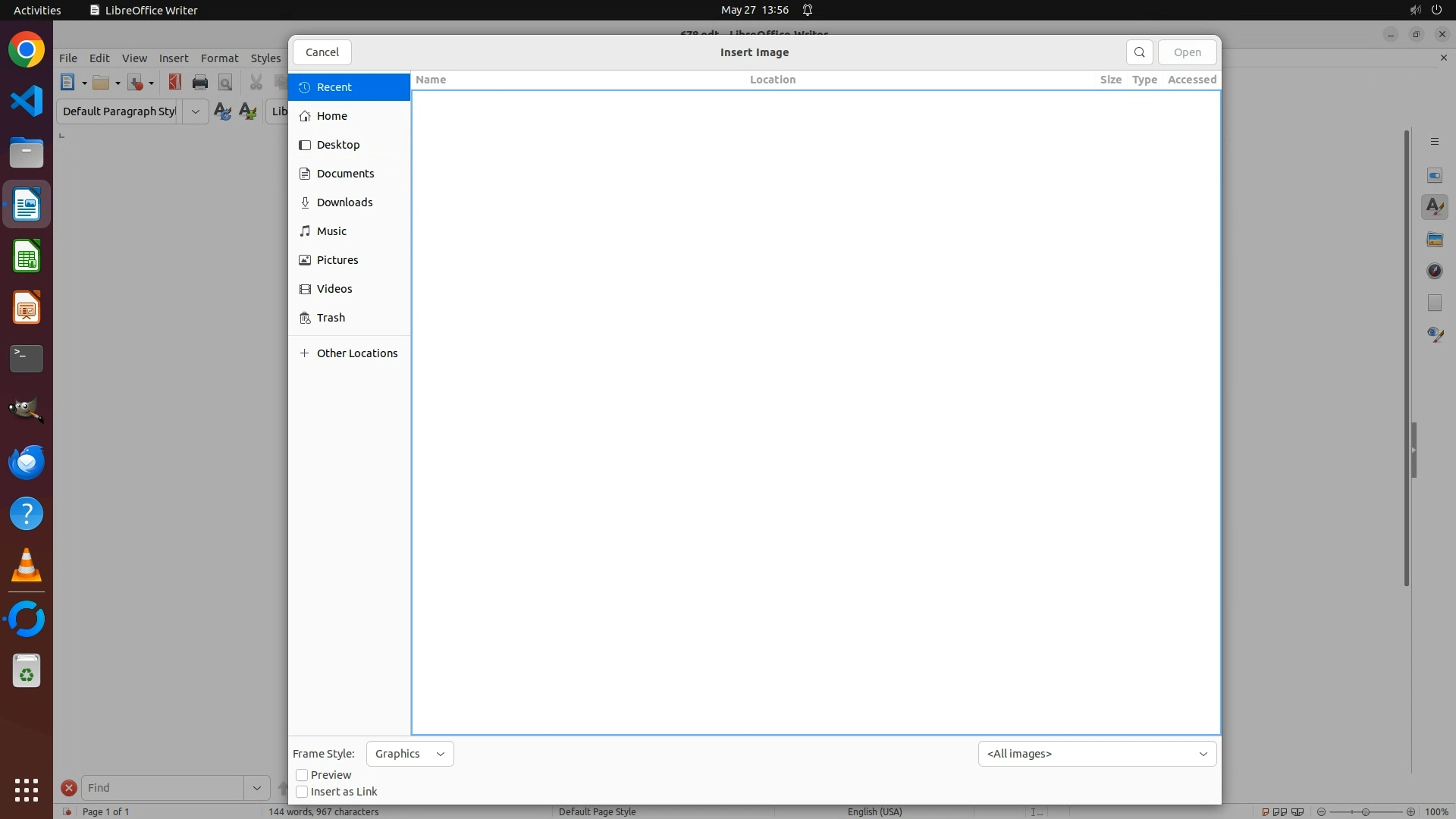Open the Default Paragraph Style dropdown arrow

(x=195, y=111)
